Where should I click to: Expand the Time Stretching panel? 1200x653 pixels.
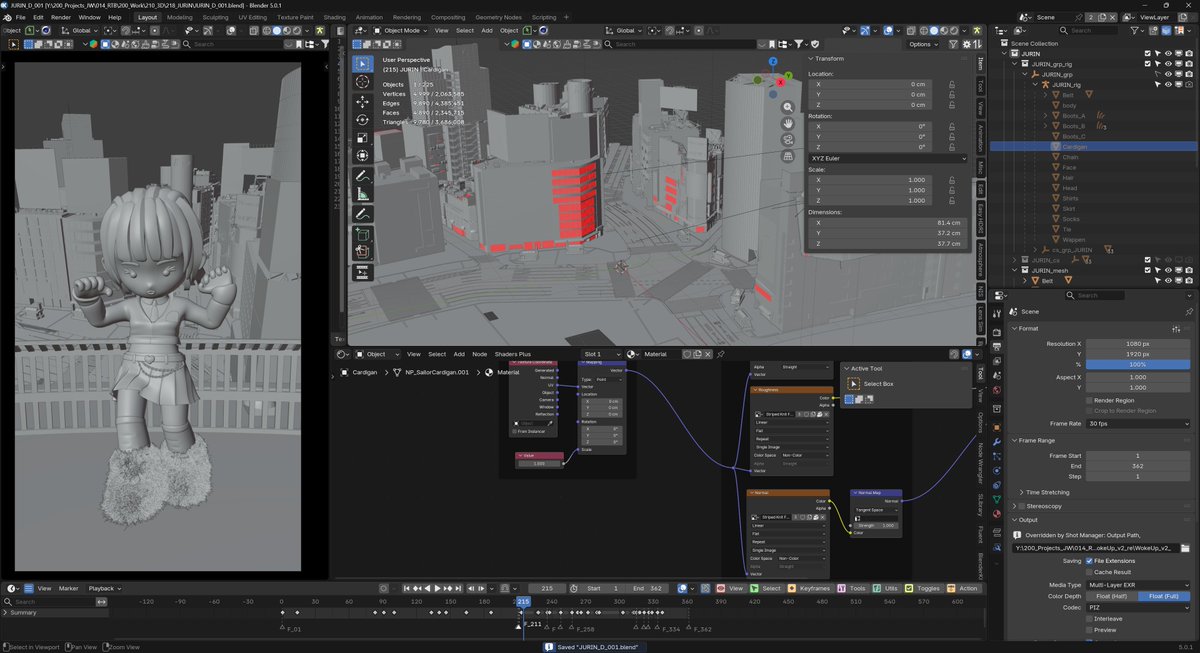1047,492
